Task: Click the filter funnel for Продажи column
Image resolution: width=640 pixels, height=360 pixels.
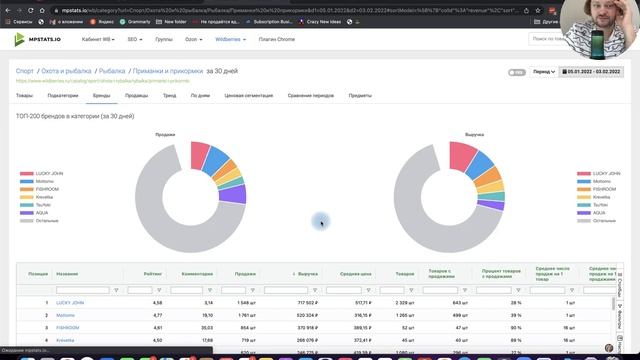Action: [253, 290]
